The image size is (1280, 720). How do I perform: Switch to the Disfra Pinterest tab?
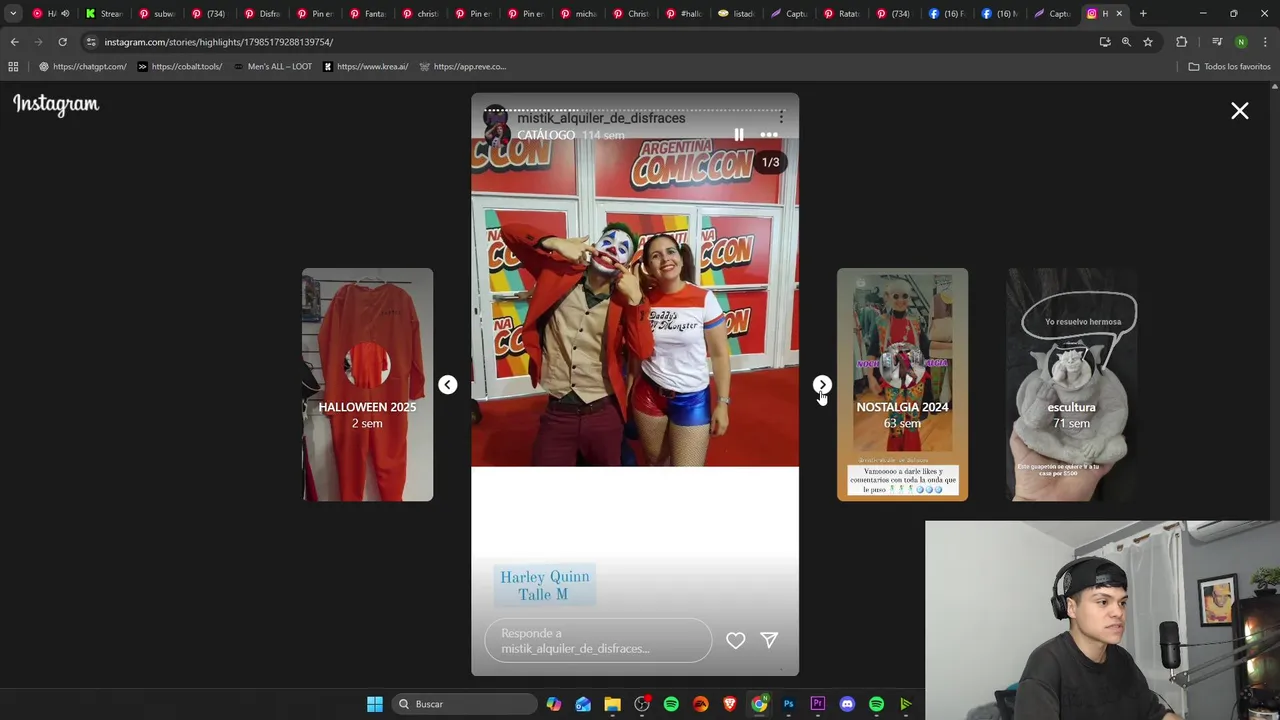point(262,14)
